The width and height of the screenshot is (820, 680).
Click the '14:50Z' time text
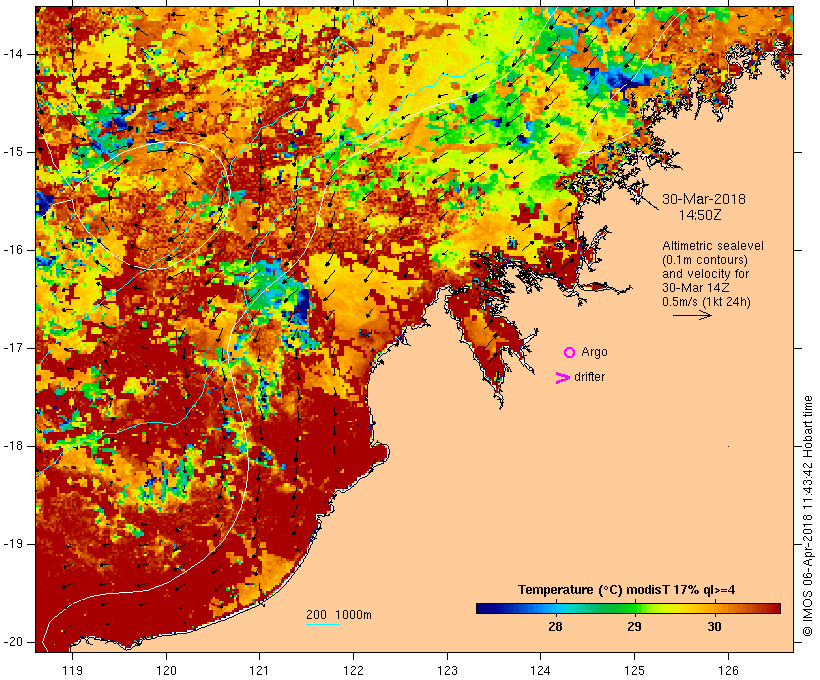(x=700, y=214)
